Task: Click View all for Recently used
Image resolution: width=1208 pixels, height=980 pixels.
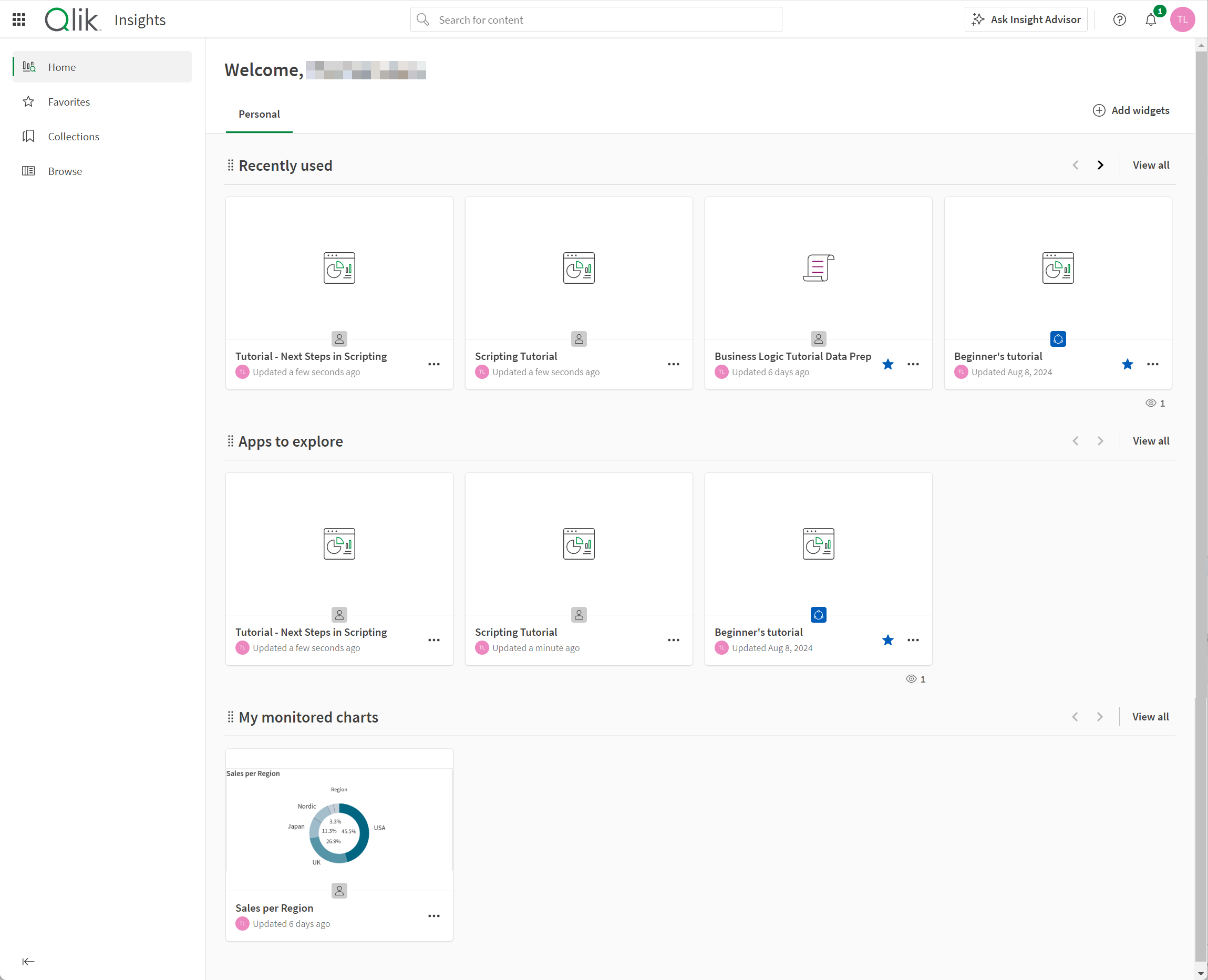Action: click(1150, 164)
